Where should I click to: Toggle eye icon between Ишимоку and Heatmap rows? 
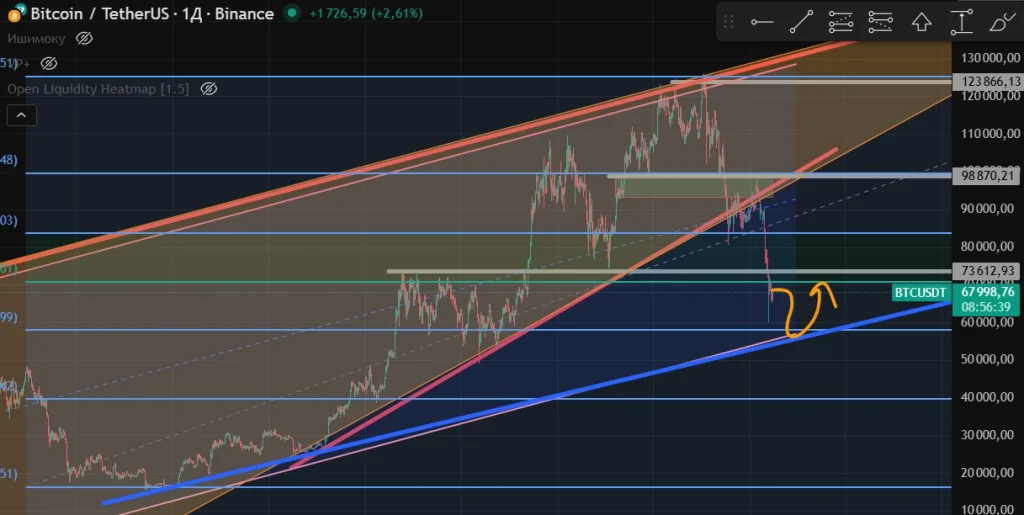coord(49,63)
